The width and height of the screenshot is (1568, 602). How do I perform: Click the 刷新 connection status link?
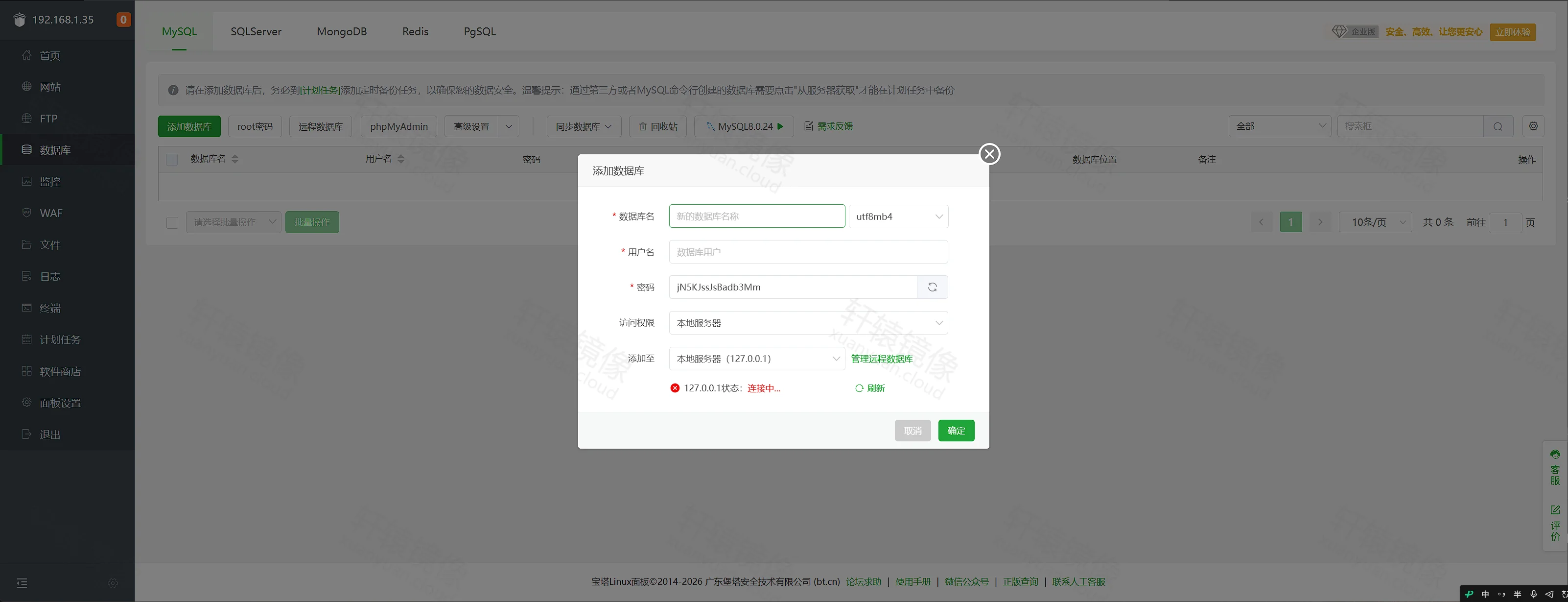(x=870, y=388)
